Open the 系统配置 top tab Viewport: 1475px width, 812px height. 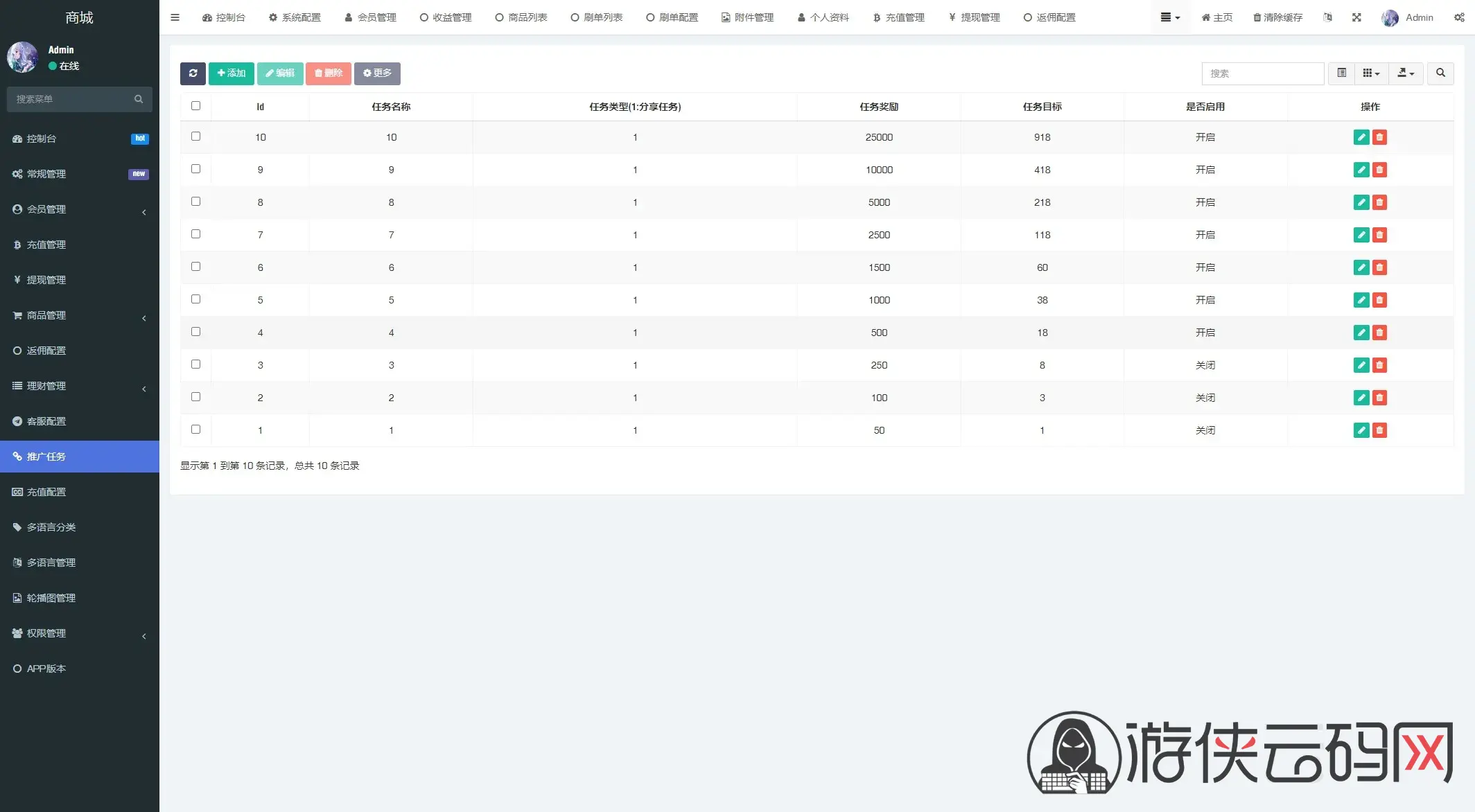(x=295, y=17)
